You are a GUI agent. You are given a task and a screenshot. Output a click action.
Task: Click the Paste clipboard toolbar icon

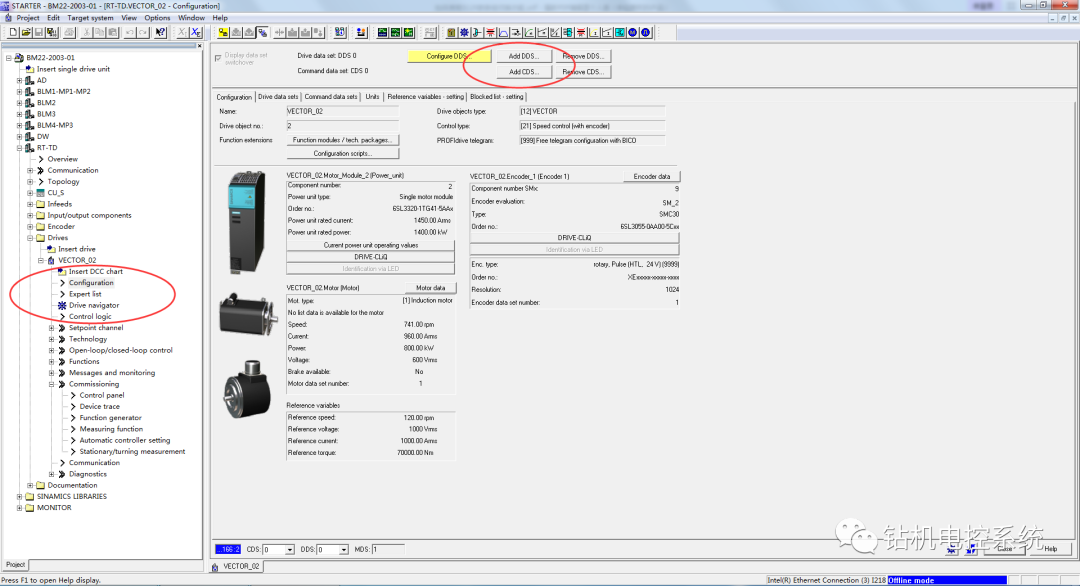[x=112, y=32]
